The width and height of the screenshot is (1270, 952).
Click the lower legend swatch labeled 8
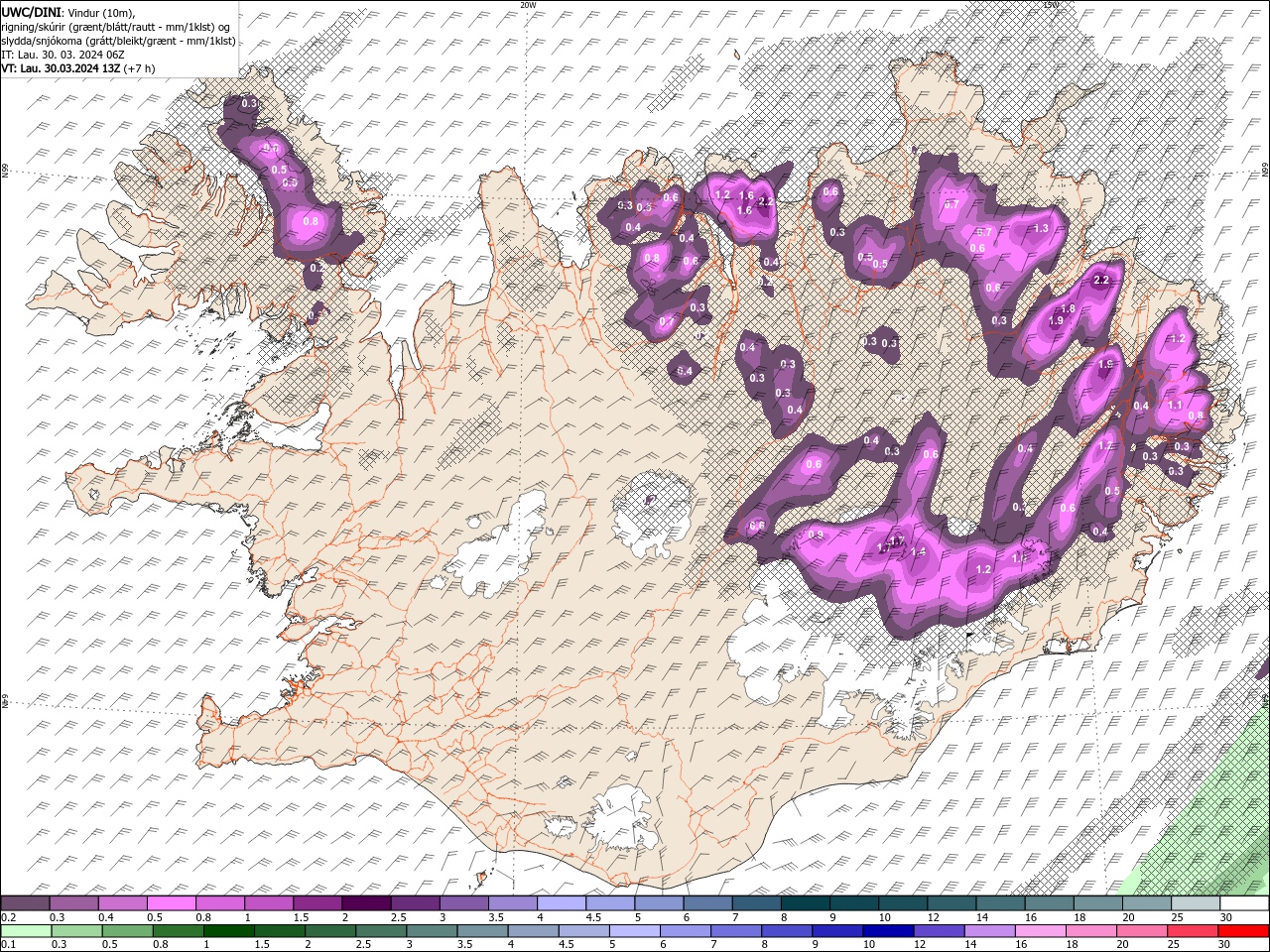tap(786, 931)
